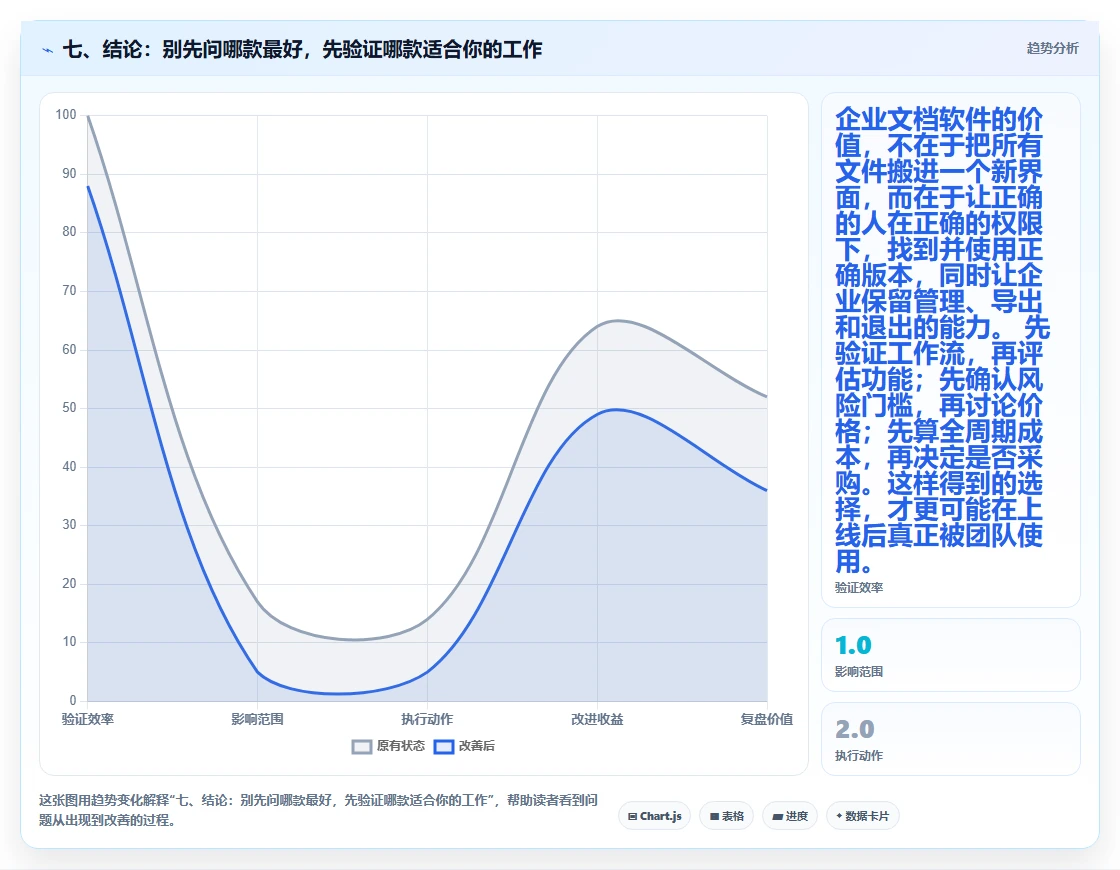The image size is (1120, 870).
Task: Click the icon inside the Chart.js chip
Action: click(632, 816)
